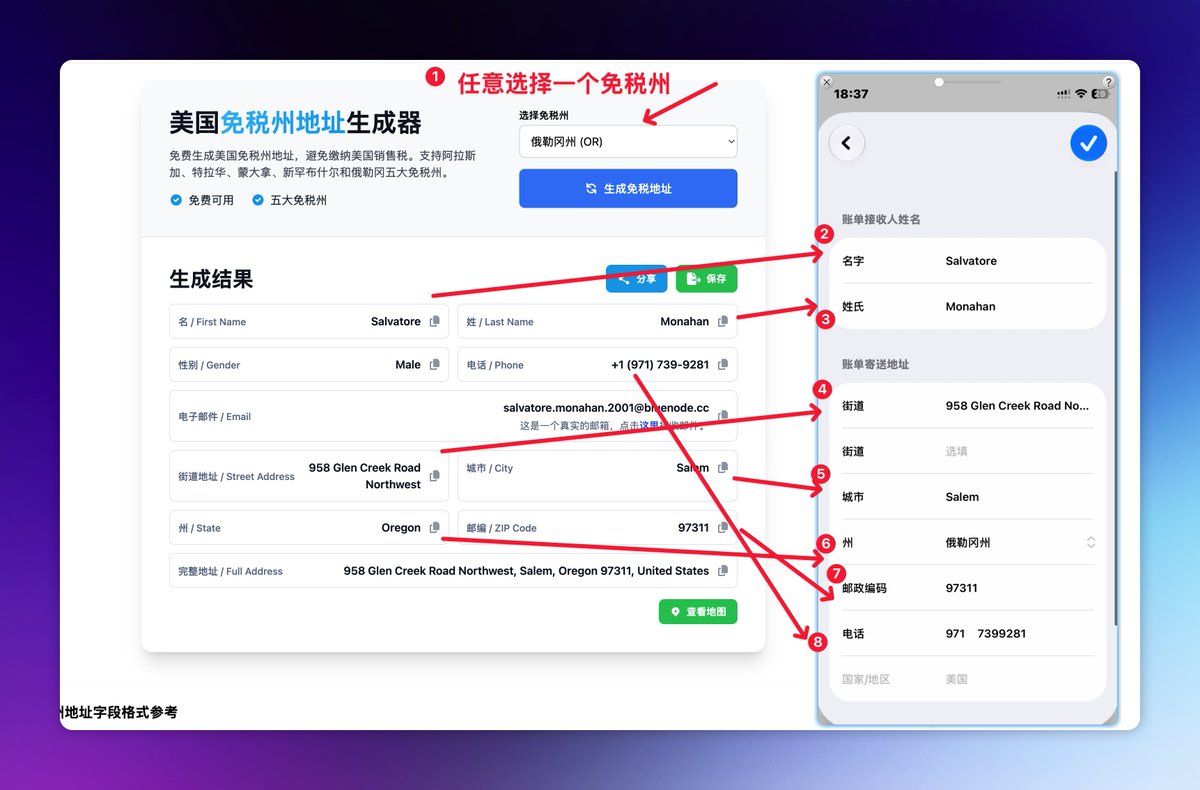This screenshot has width=1200, height=790.
Task: Open the 选择免税州 state dropdown
Action: (628, 141)
